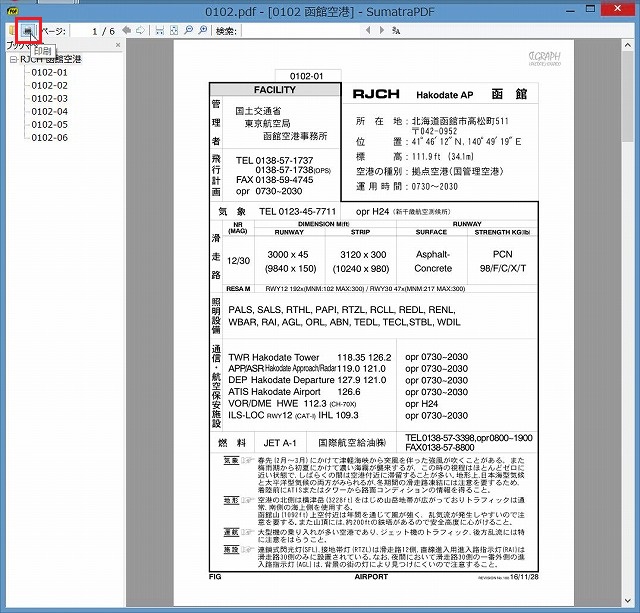The width and height of the screenshot is (640, 613).
Task: Maximize the SumatraPDF window
Action: [x=590, y=9]
